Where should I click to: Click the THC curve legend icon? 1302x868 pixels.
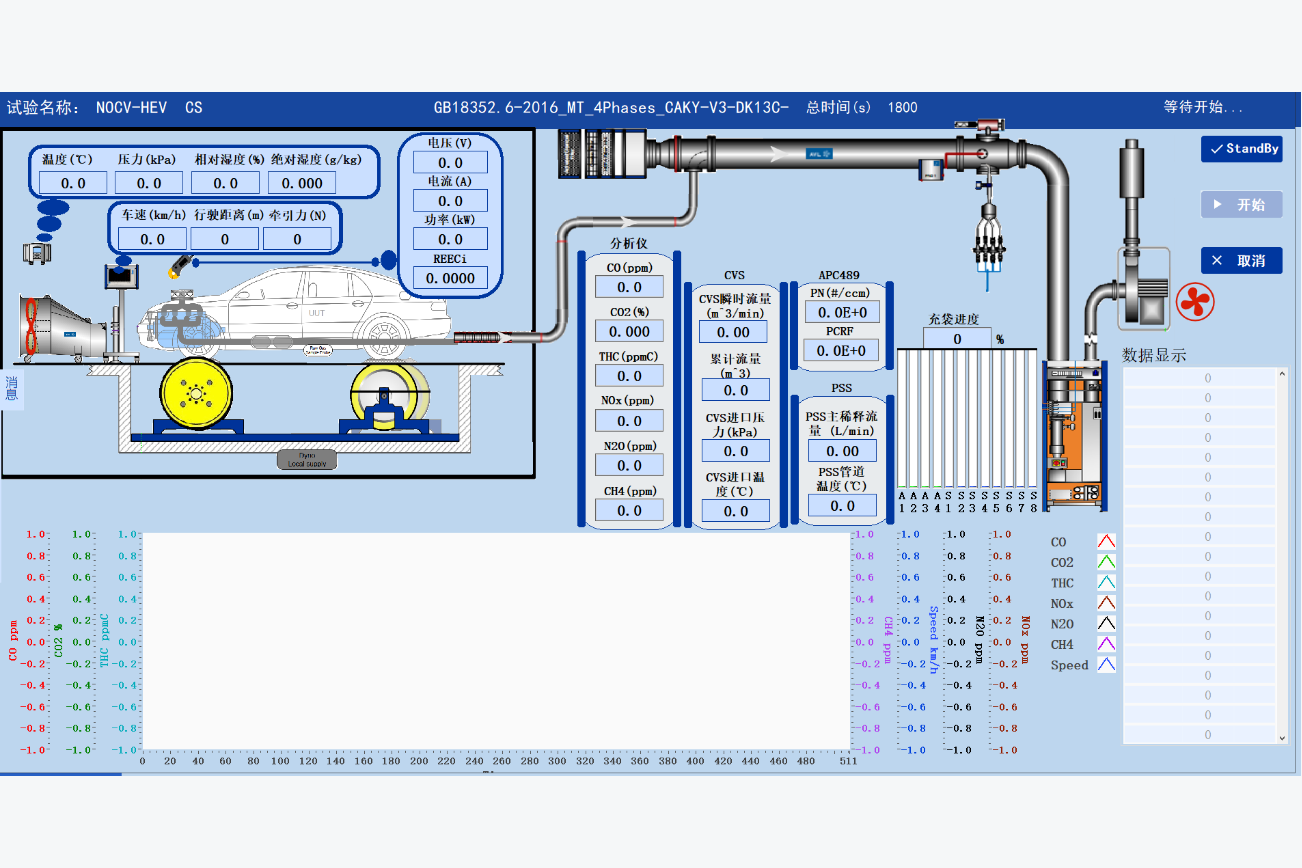pyautogui.click(x=1106, y=582)
